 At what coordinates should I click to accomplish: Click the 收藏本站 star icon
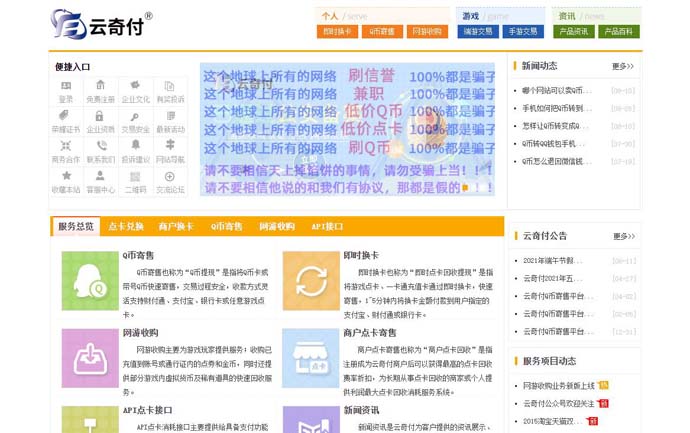click(x=66, y=178)
